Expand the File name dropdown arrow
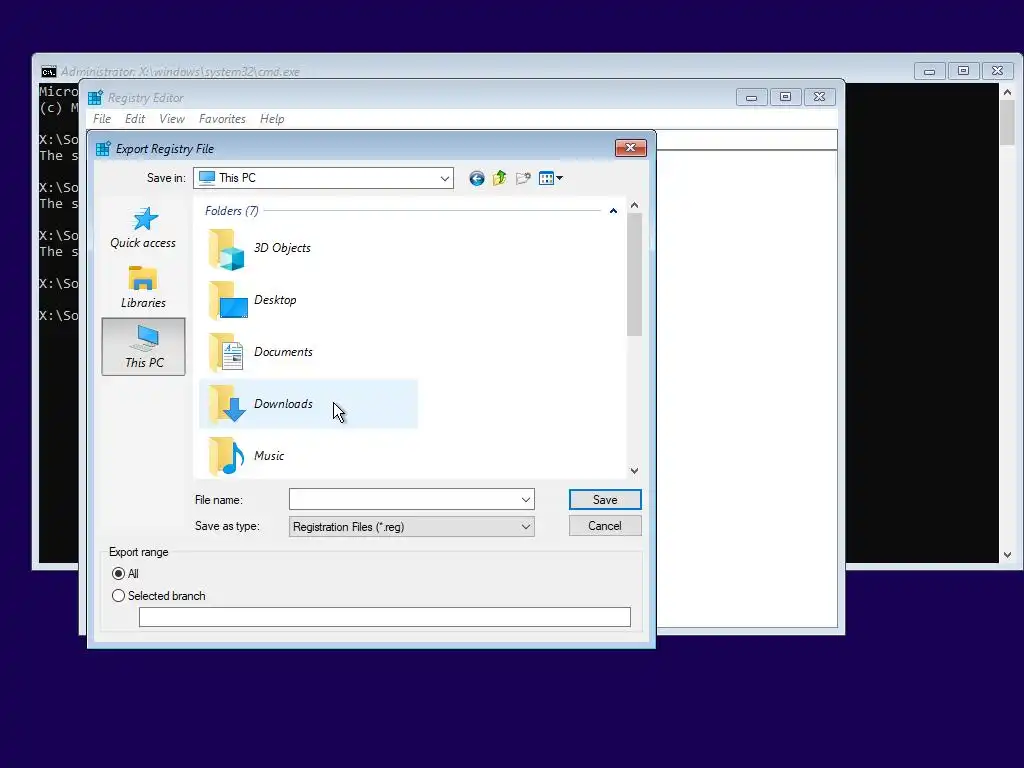The height and width of the screenshot is (768, 1024). (526, 500)
